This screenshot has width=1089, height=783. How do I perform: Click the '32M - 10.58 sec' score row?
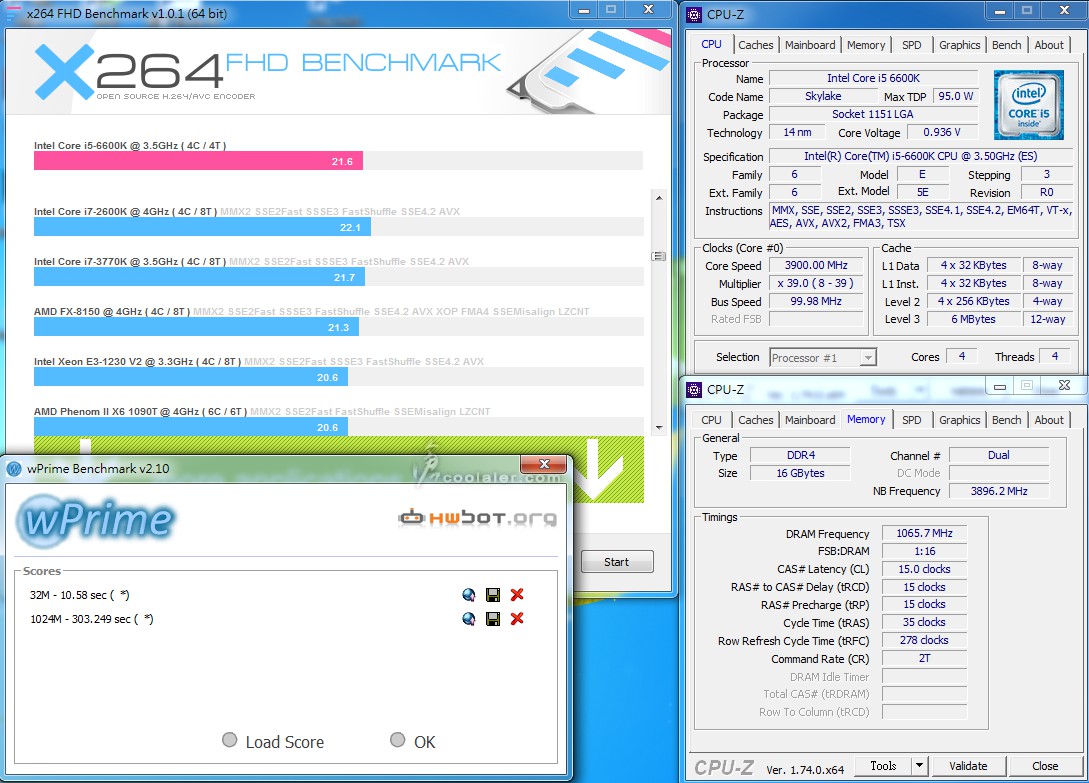pos(80,595)
